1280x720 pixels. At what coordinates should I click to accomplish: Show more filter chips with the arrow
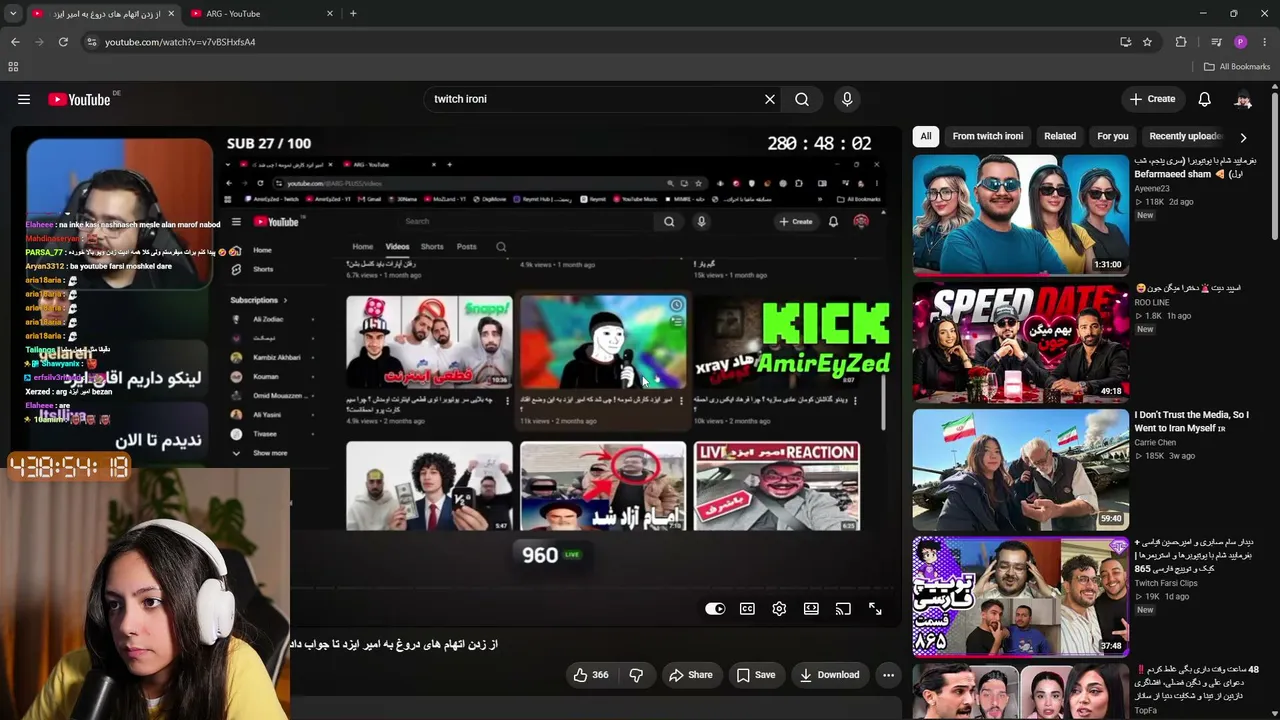pyautogui.click(x=1243, y=137)
